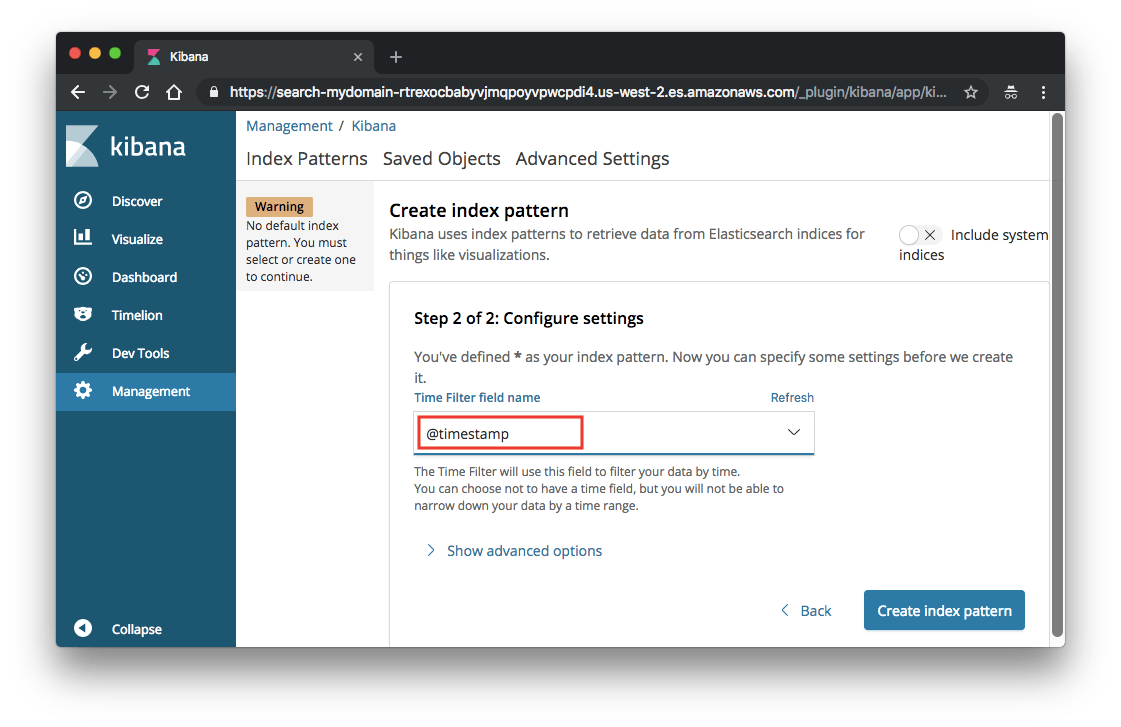This screenshot has height=727, width=1121.
Task: Open a new browser tab
Action: [x=395, y=57]
